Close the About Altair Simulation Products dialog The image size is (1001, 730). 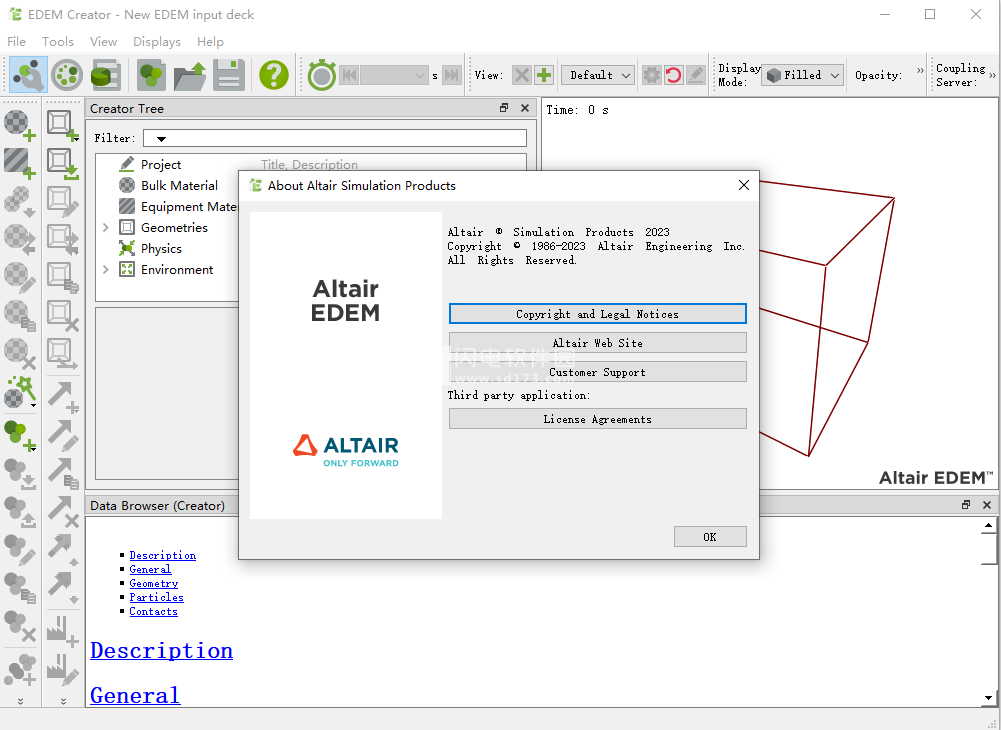point(744,185)
